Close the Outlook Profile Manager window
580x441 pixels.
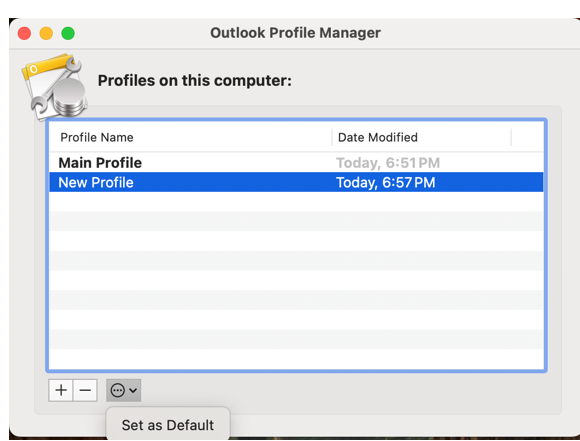click(24, 33)
